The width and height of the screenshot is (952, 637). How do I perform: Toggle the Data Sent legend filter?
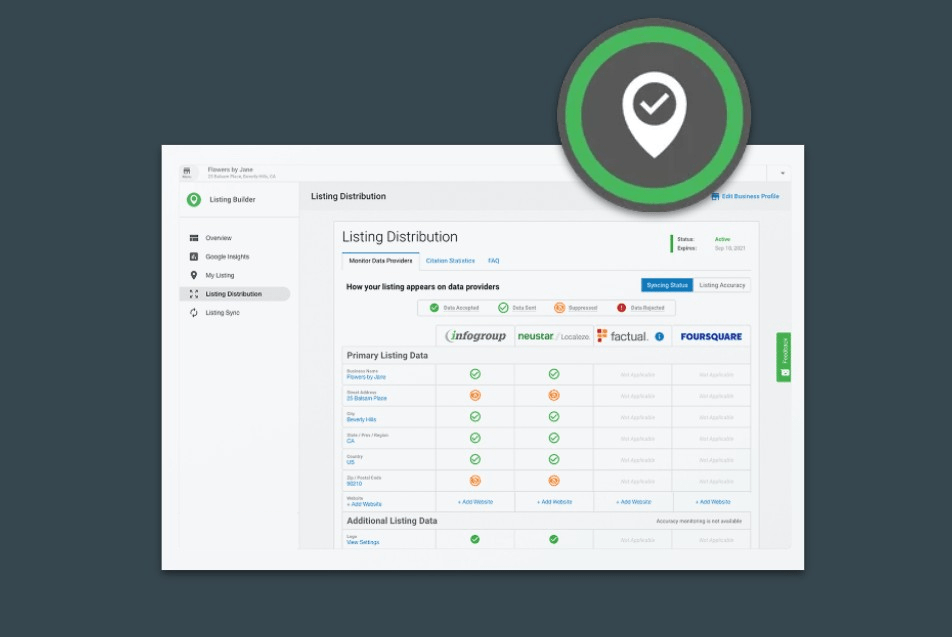click(502, 308)
